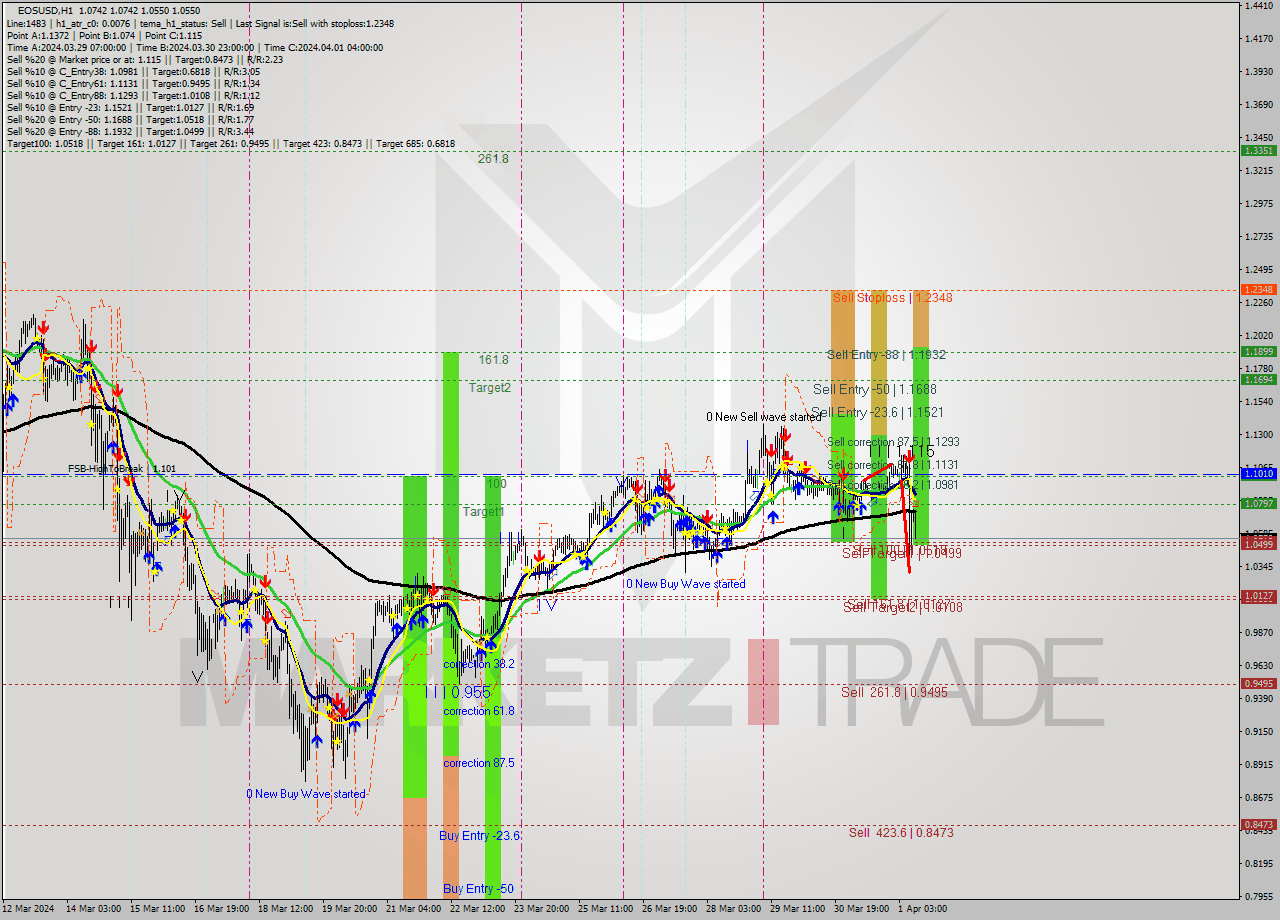Click the 'Sell 261.8 | 0.9495' label
Image resolution: width=1280 pixels, height=920 pixels.
[894, 692]
